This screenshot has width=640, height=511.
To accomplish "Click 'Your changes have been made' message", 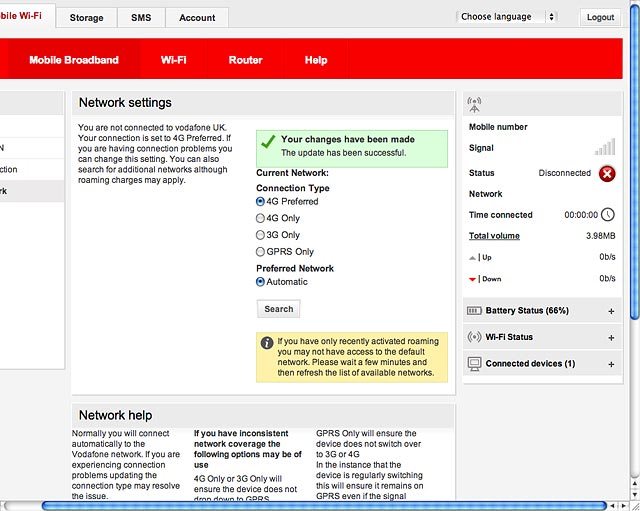I will click(348, 140).
